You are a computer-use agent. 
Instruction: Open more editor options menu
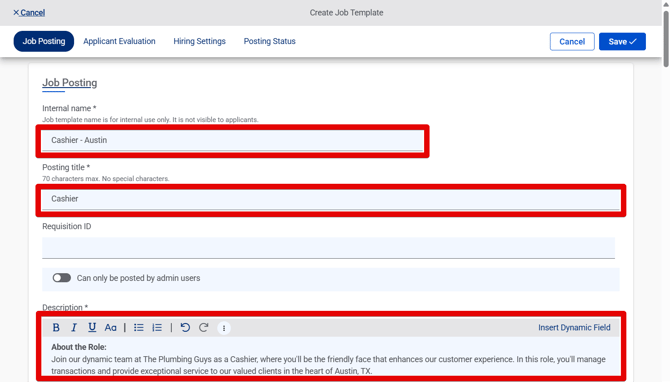tap(224, 328)
